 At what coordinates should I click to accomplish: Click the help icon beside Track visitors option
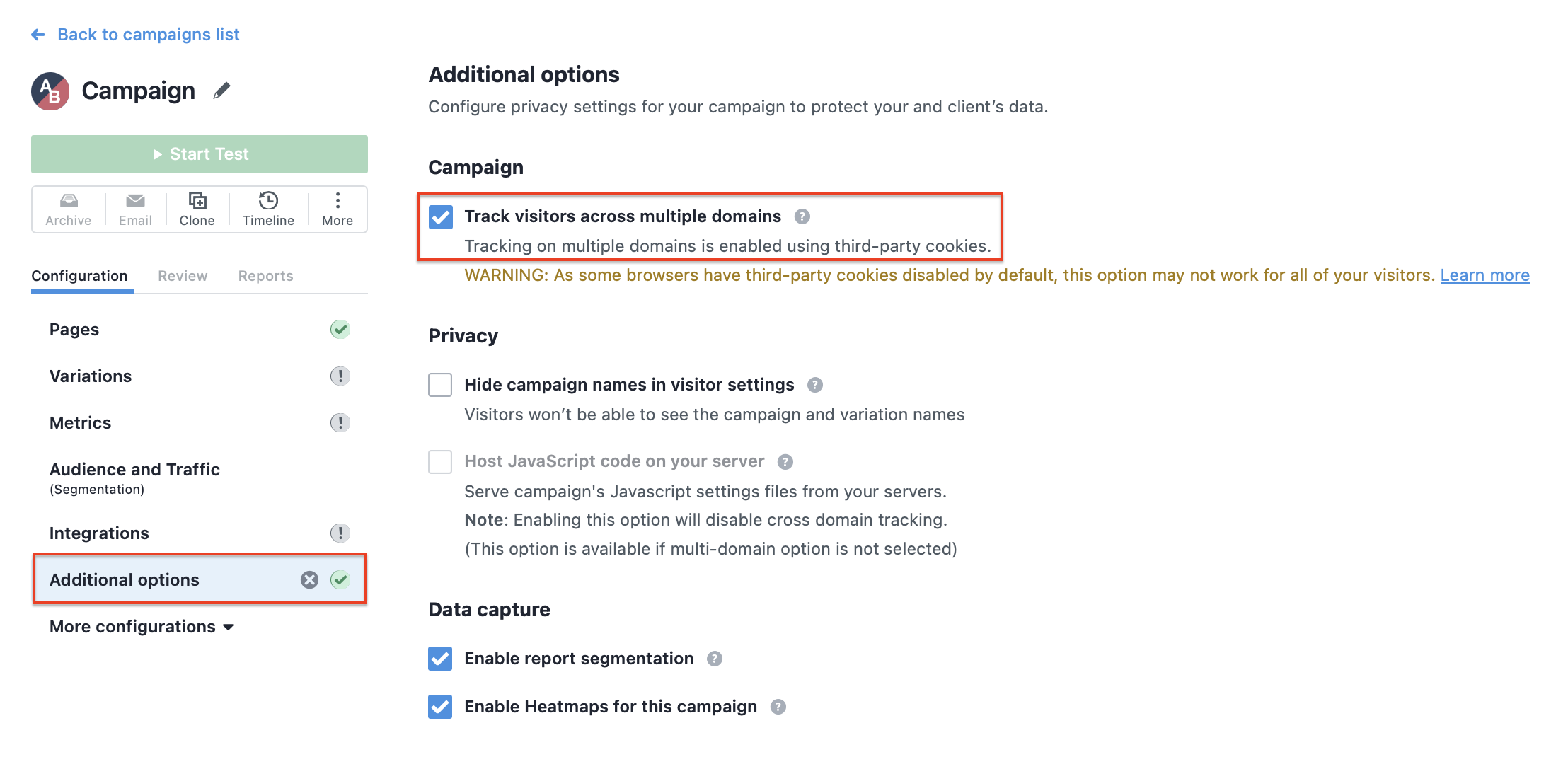tap(802, 216)
